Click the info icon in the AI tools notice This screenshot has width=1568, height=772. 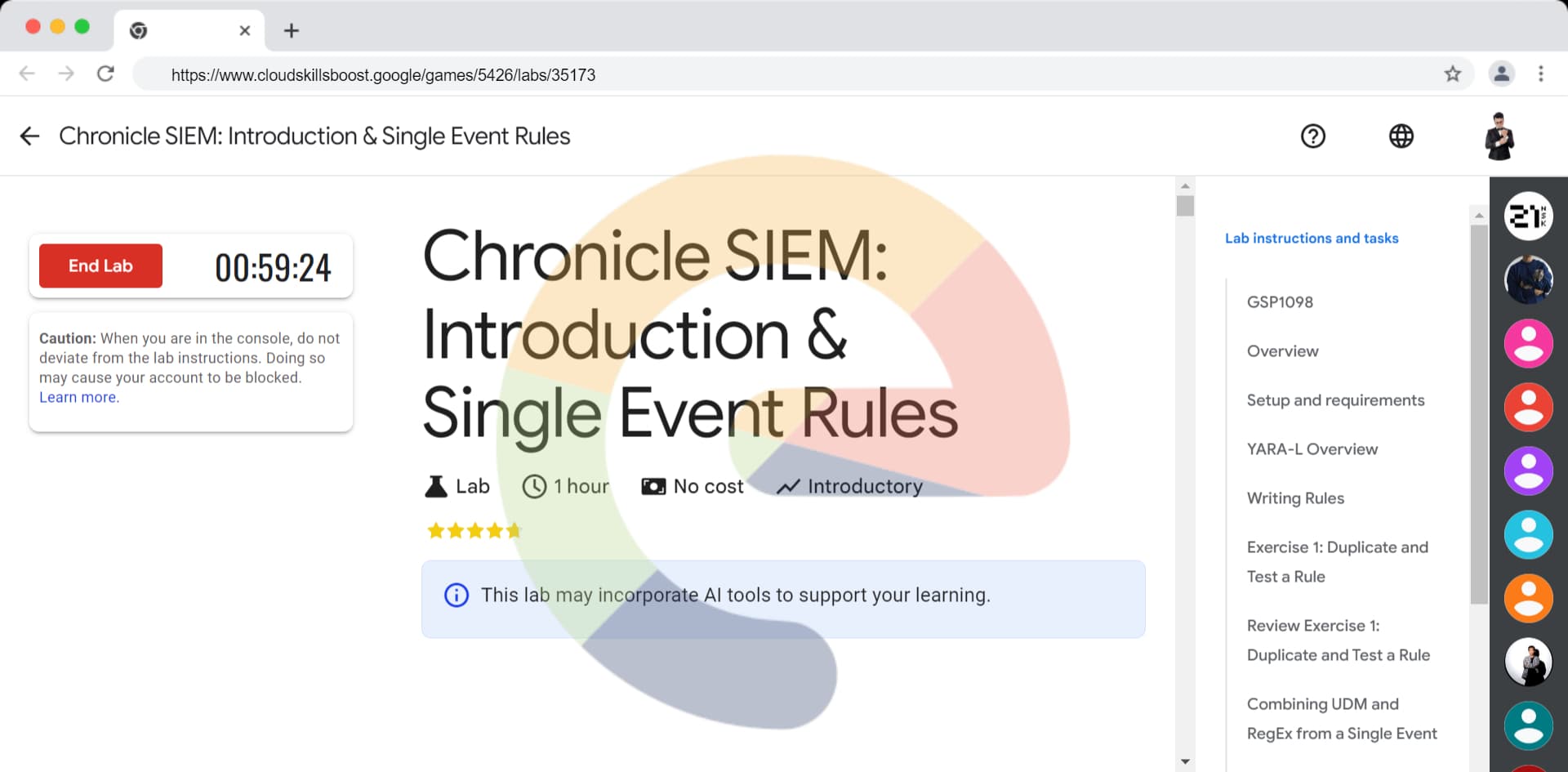pyautogui.click(x=456, y=595)
